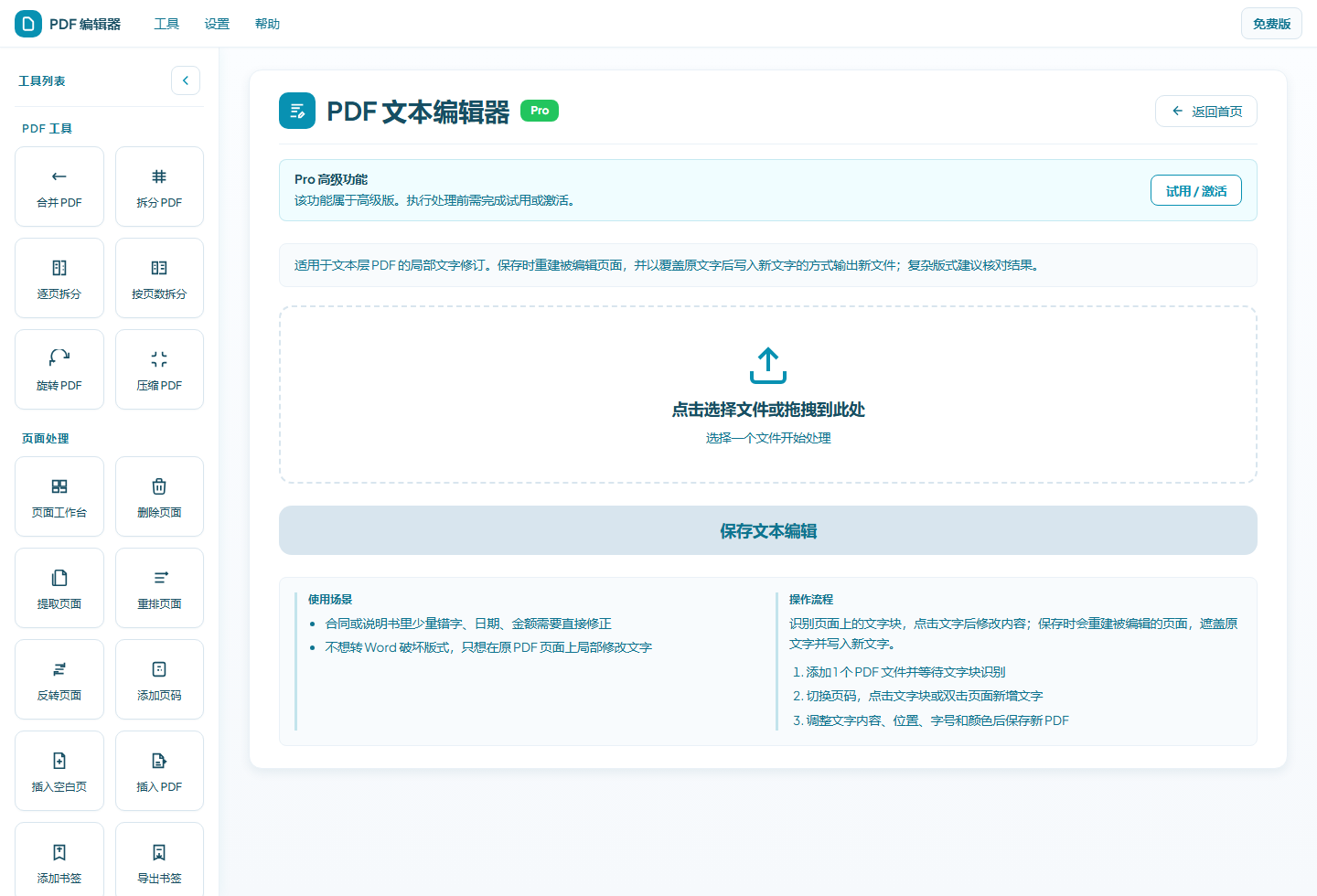Click 选择一个文件开始处理 hint text
Image resolution: width=1317 pixels, height=896 pixels.
[x=768, y=438]
